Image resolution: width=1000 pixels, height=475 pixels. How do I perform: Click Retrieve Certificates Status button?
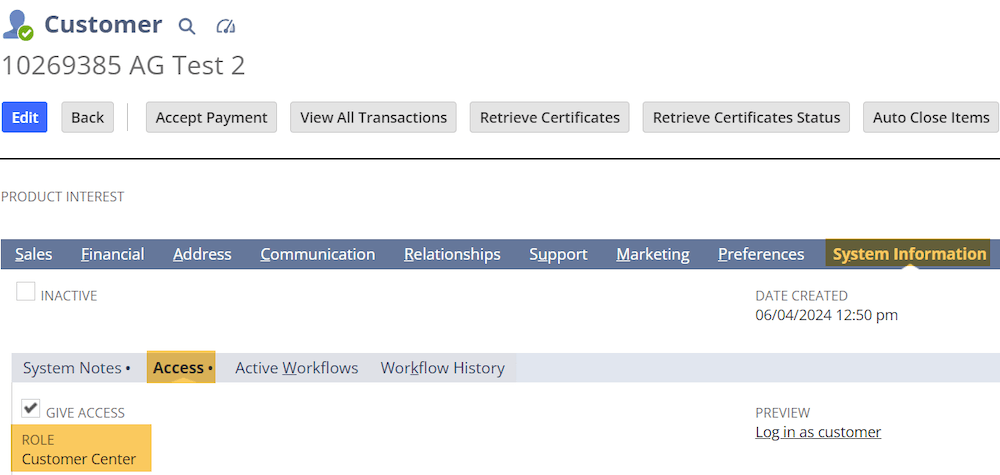[746, 117]
